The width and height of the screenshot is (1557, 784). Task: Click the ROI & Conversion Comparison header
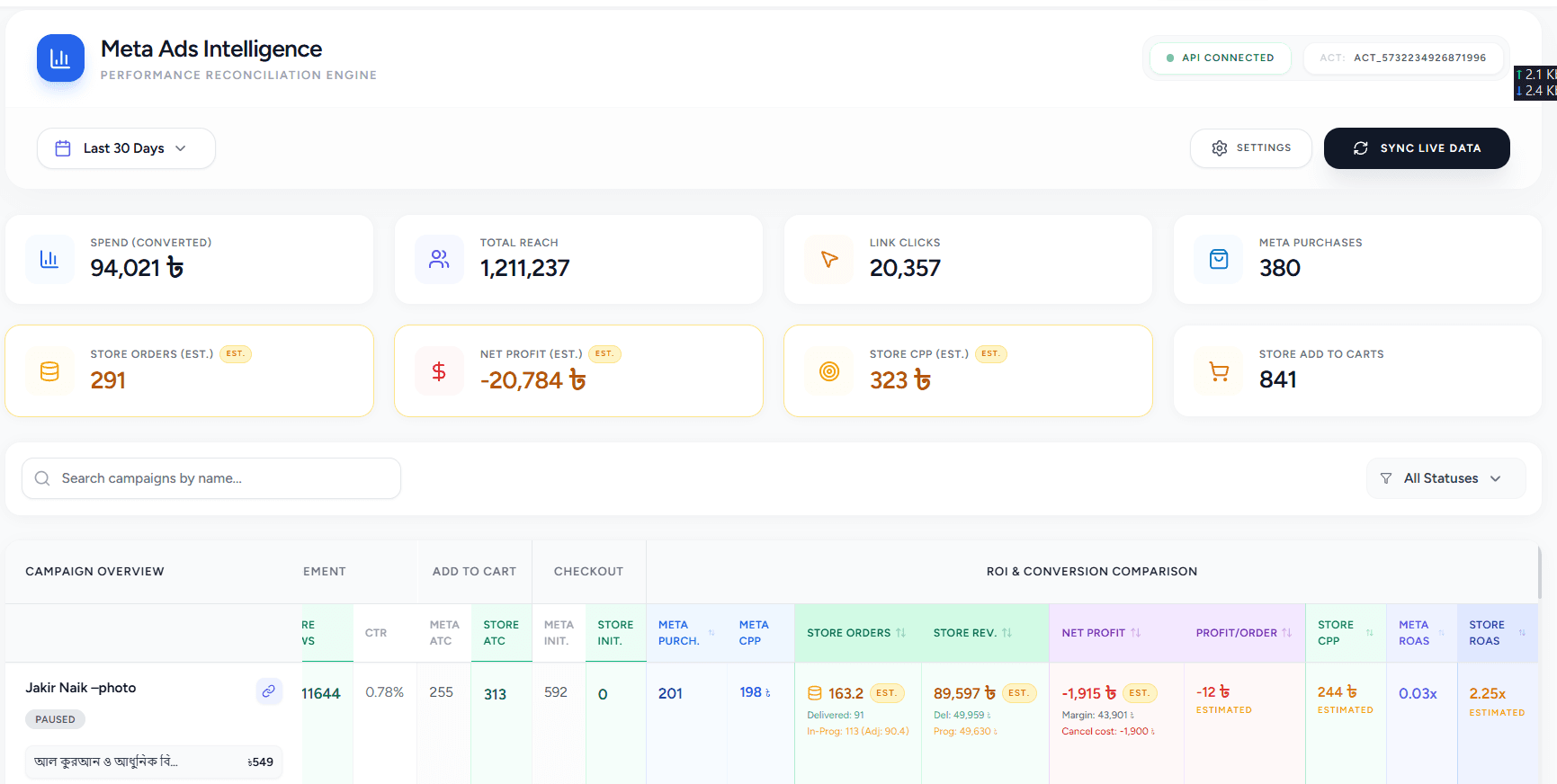(x=1092, y=572)
